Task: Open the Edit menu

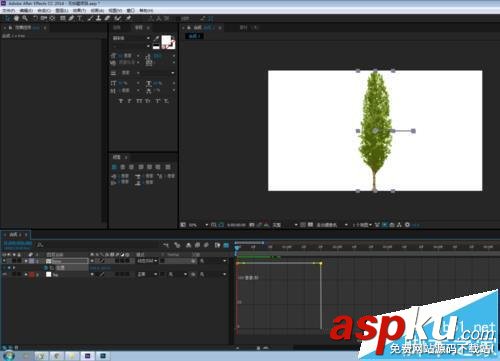Action: point(26,11)
